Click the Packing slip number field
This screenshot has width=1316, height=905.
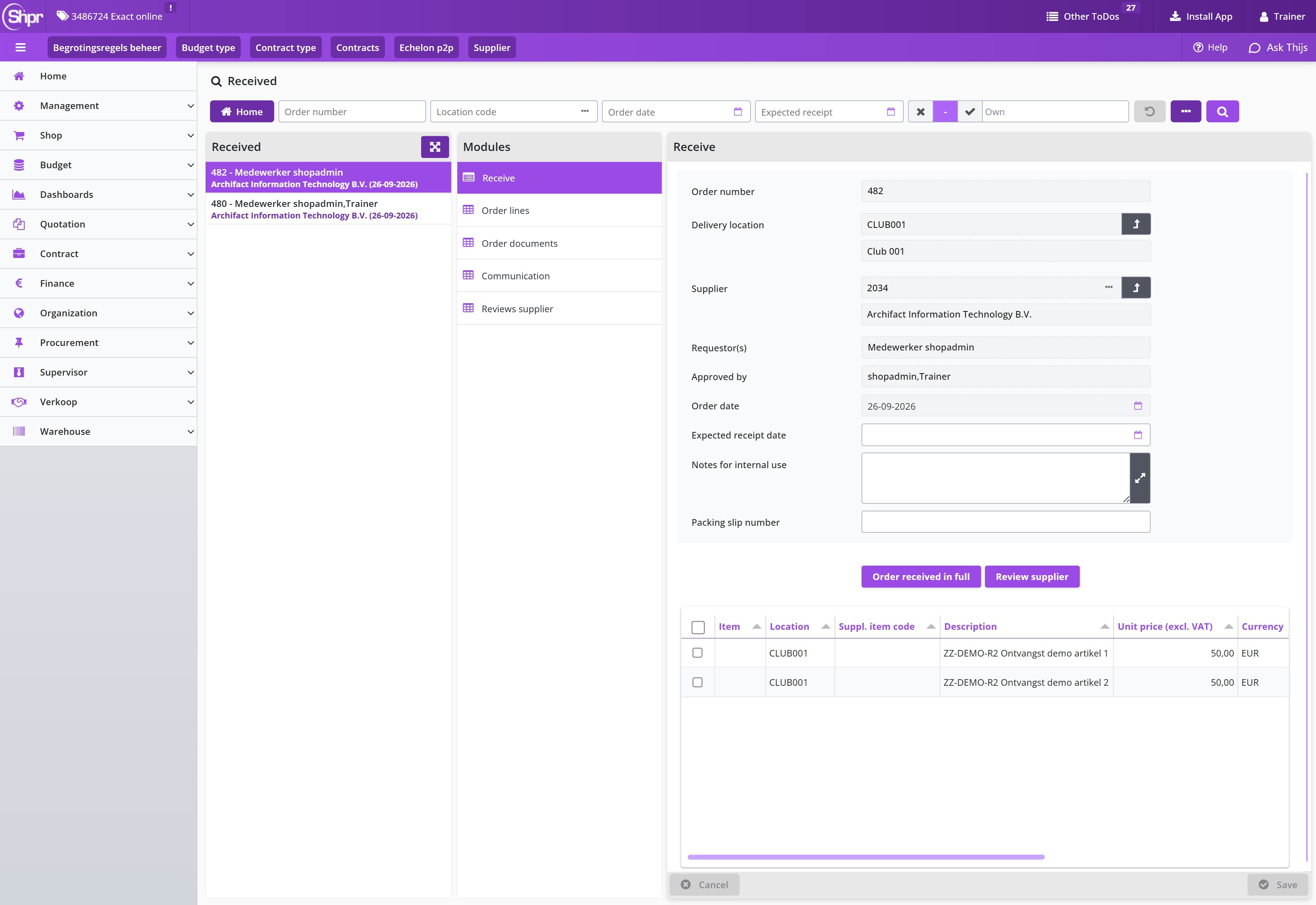(x=1006, y=522)
